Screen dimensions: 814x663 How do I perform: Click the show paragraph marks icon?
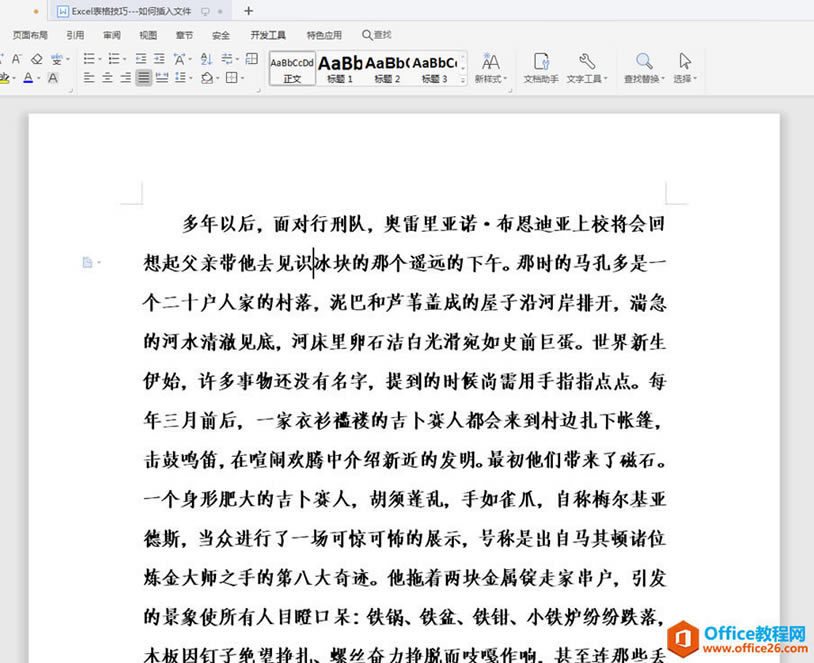(x=227, y=58)
